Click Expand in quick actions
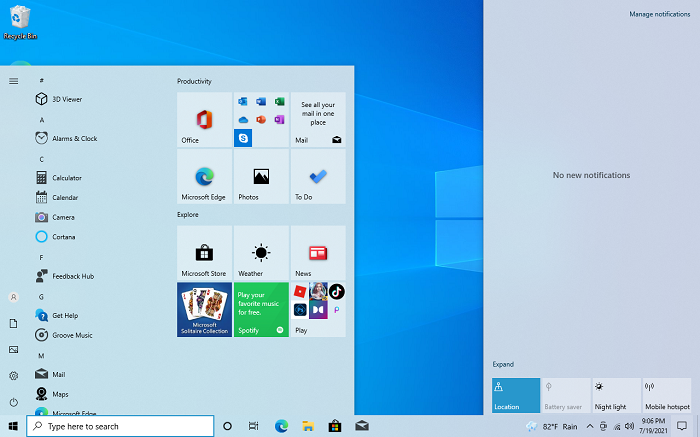Viewport: 700px width, 437px height. point(503,364)
